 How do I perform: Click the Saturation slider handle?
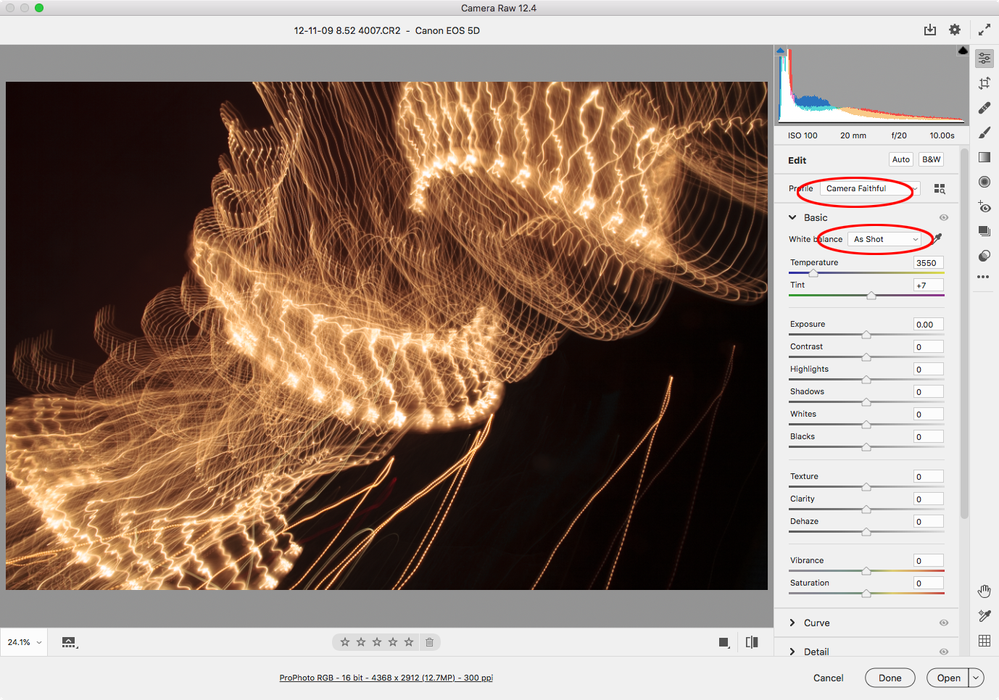[x=866, y=594]
